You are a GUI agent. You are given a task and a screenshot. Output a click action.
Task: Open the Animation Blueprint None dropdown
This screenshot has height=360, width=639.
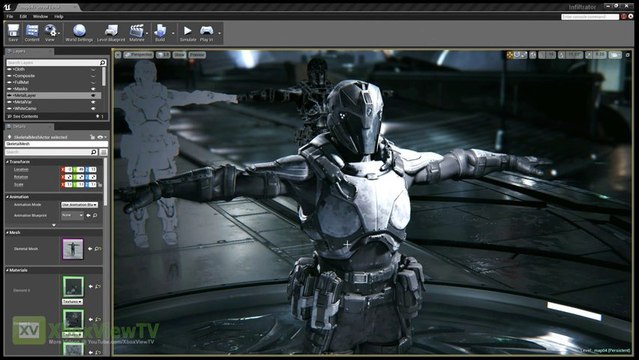(72, 215)
